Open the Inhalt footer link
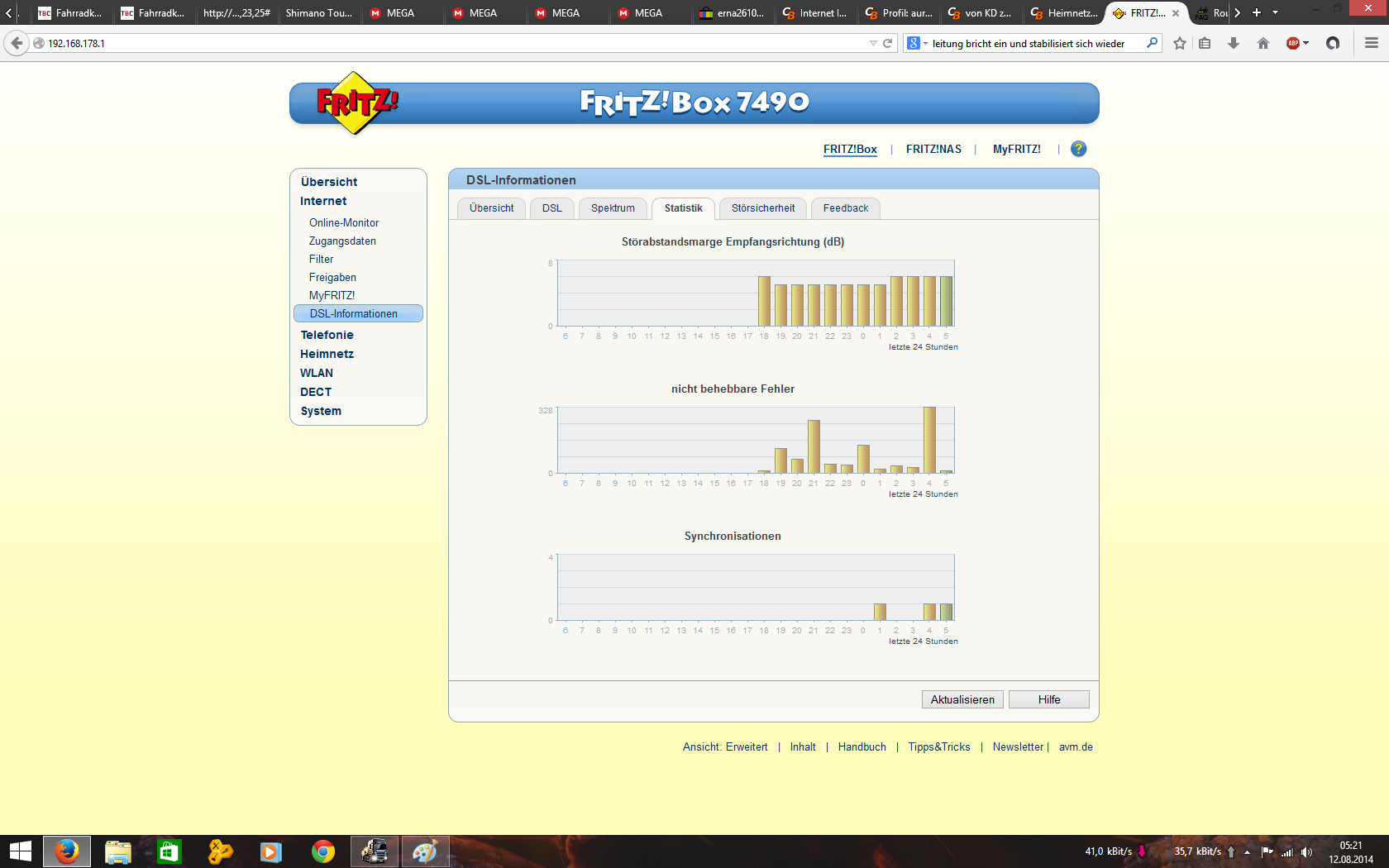 [803, 746]
